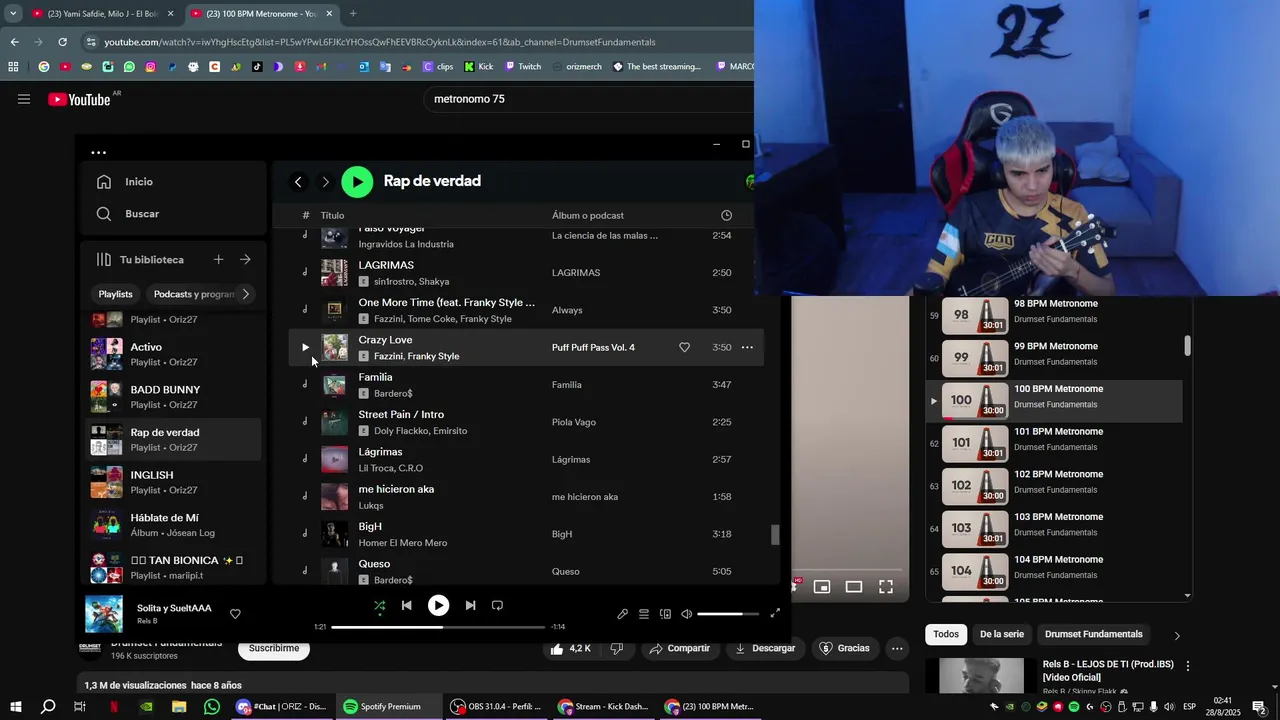Open the Piola Vago album link
1280x720 pixels.
coord(574,422)
